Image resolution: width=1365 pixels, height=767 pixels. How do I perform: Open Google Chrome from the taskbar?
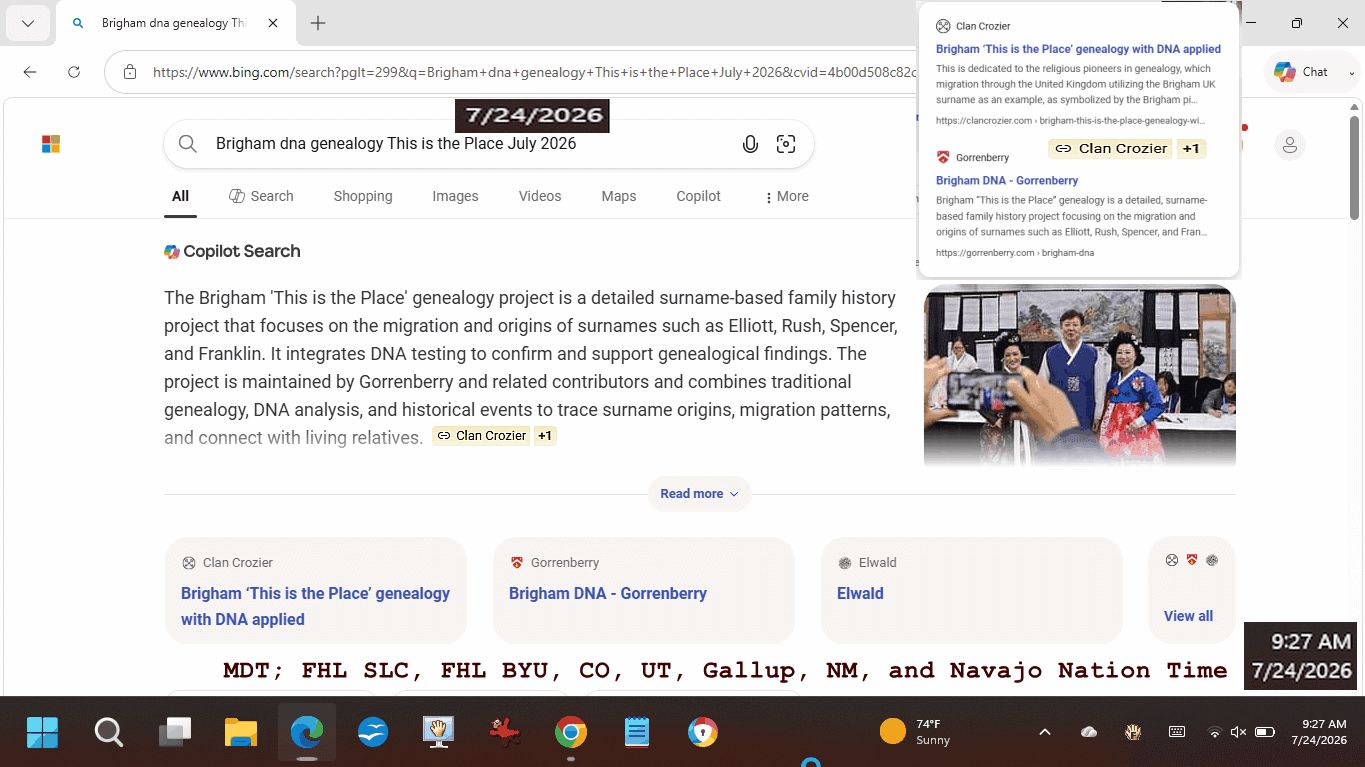point(571,733)
